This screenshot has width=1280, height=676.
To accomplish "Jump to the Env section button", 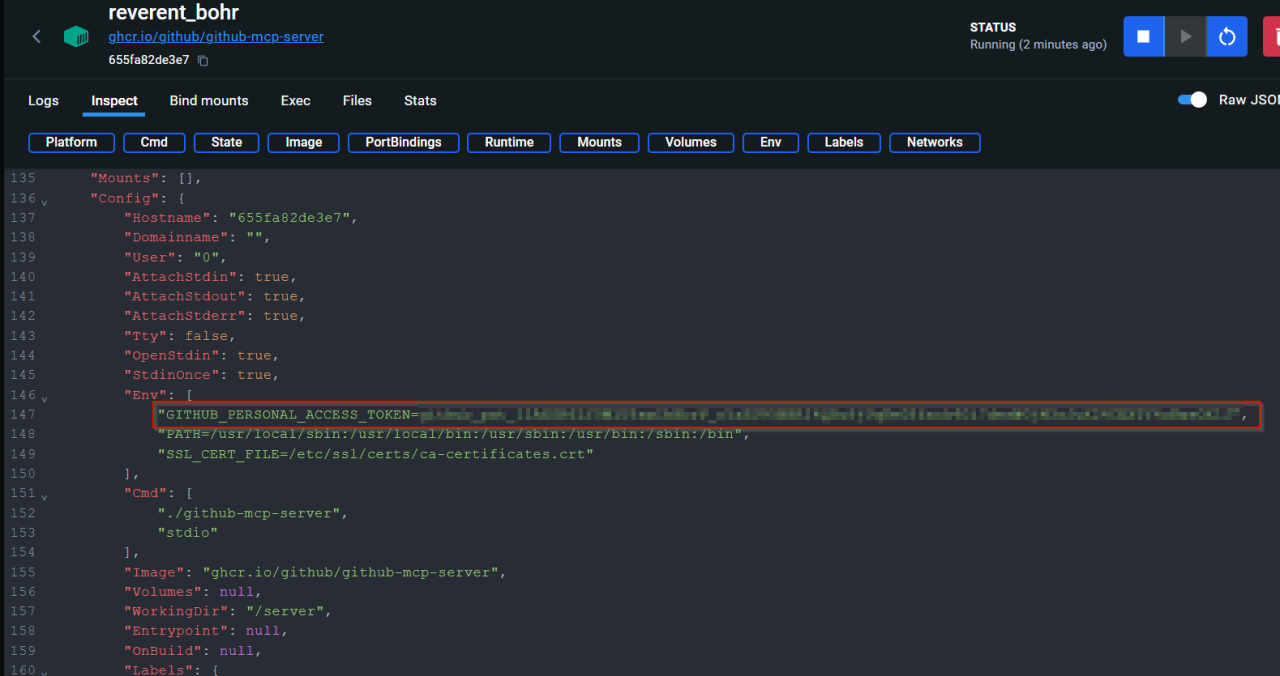I will [x=770, y=142].
